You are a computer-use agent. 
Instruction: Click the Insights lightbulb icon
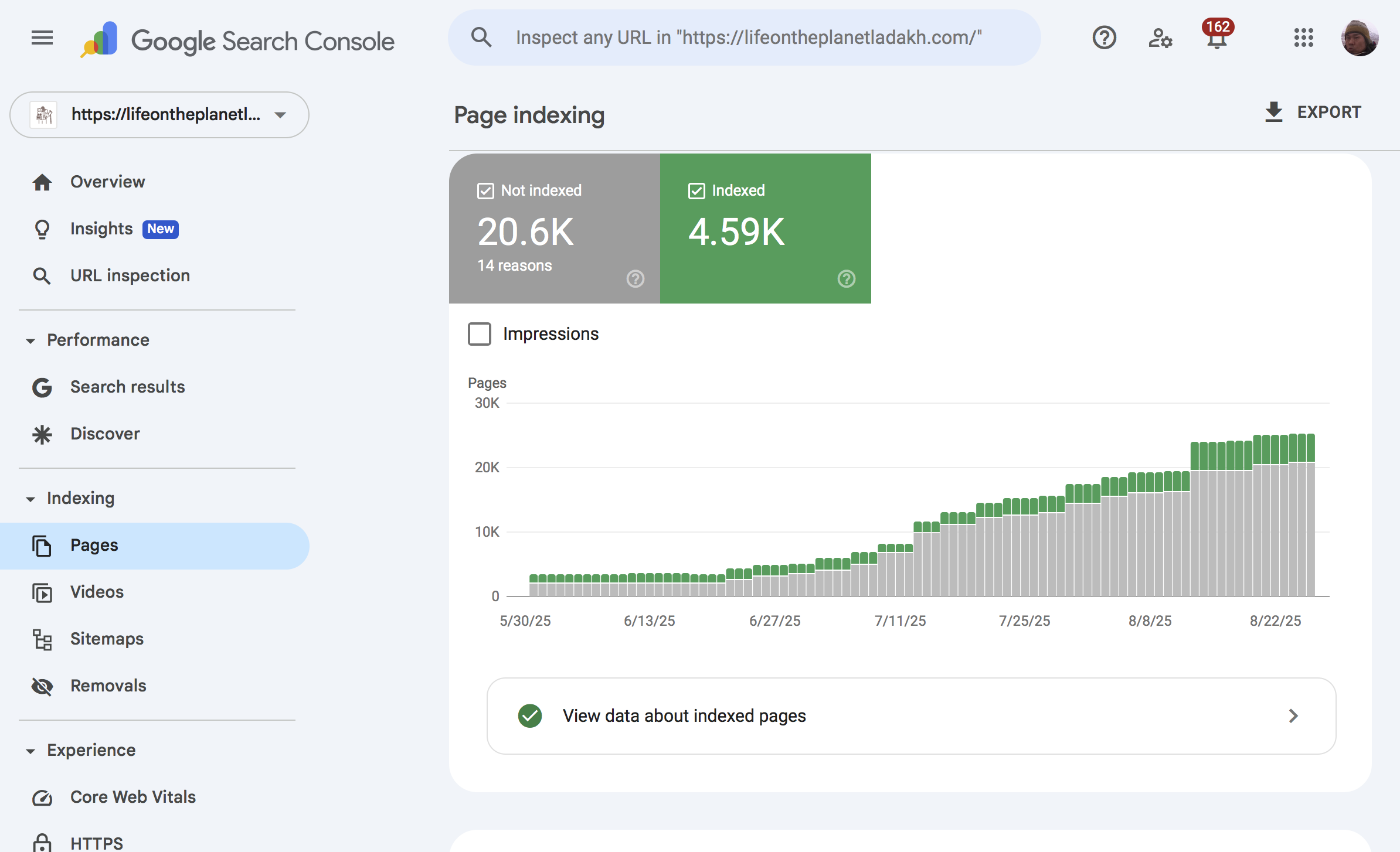42,229
